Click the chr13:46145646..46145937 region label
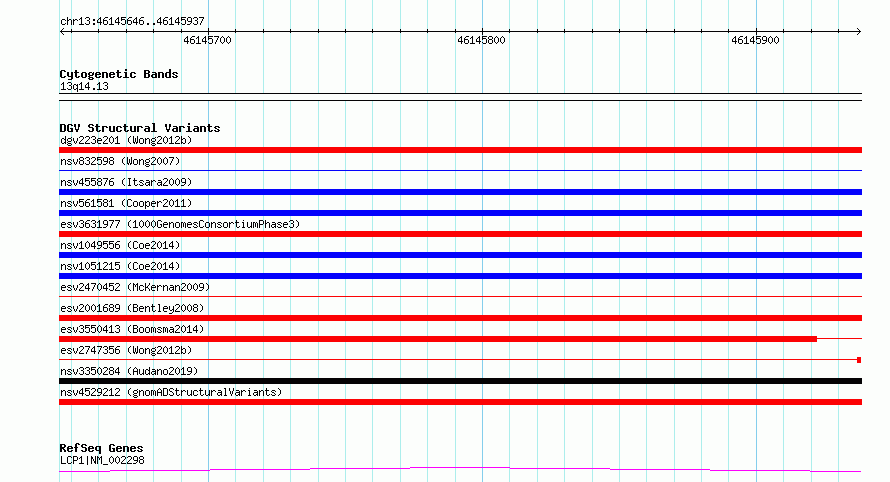 (132, 21)
